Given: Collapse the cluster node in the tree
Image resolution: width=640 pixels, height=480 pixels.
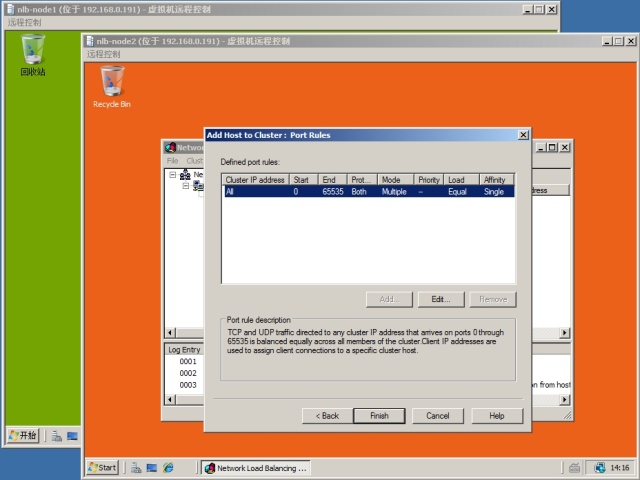Looking at the screenshot, I should pyautogui.click(x=186, y=186).
